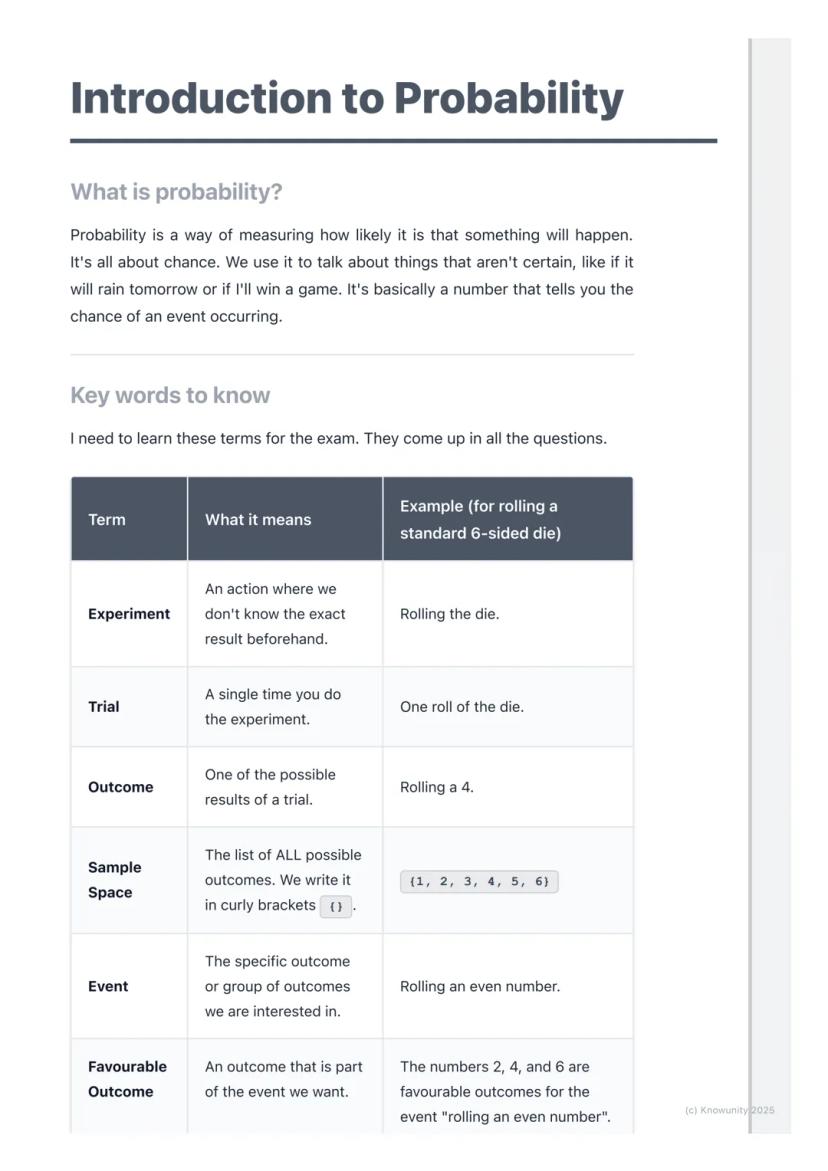Click the "Term" table column header
828x1171 pixels.
[107, 520]
